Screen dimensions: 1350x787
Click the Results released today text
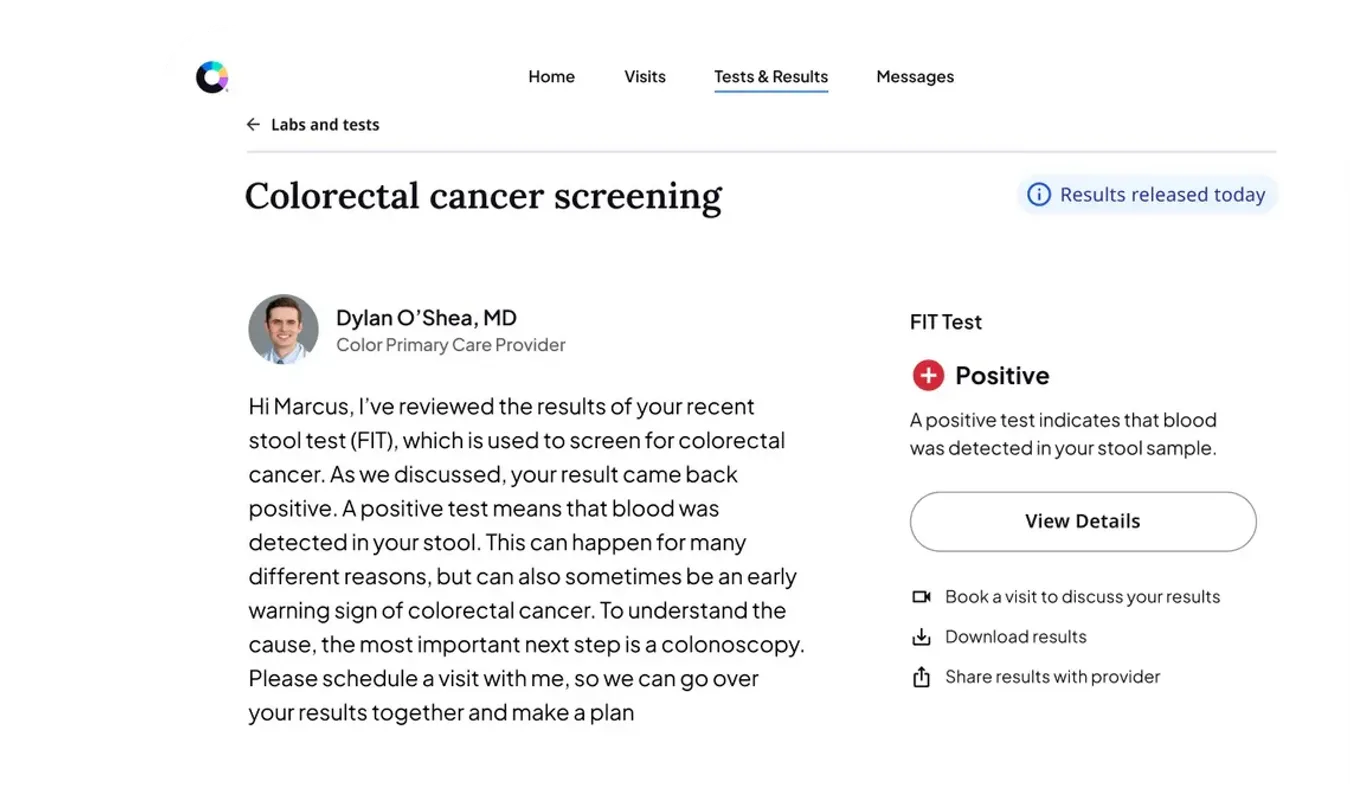click(1162, 195)
